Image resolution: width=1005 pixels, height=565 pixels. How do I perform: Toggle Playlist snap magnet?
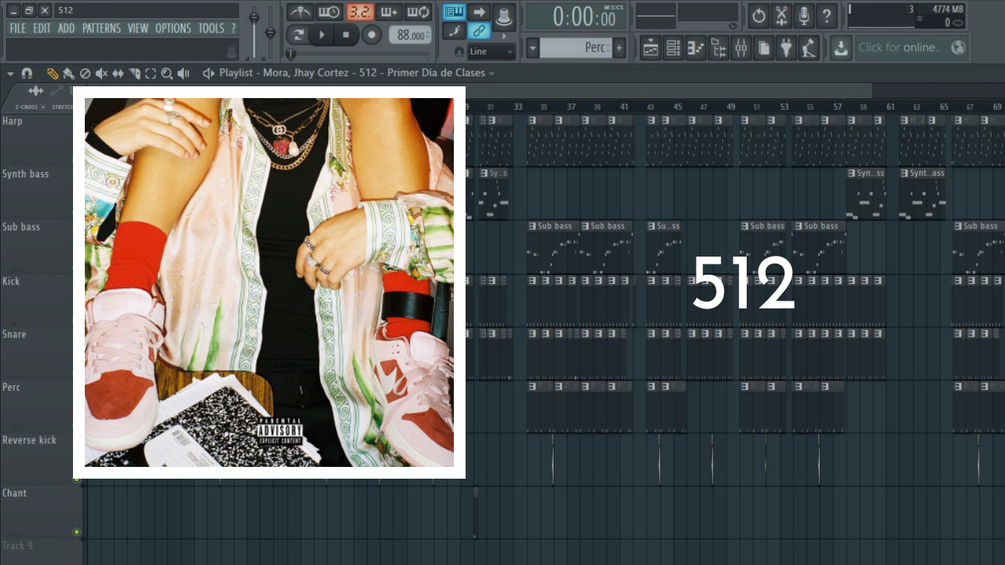[x=27, y=74]
